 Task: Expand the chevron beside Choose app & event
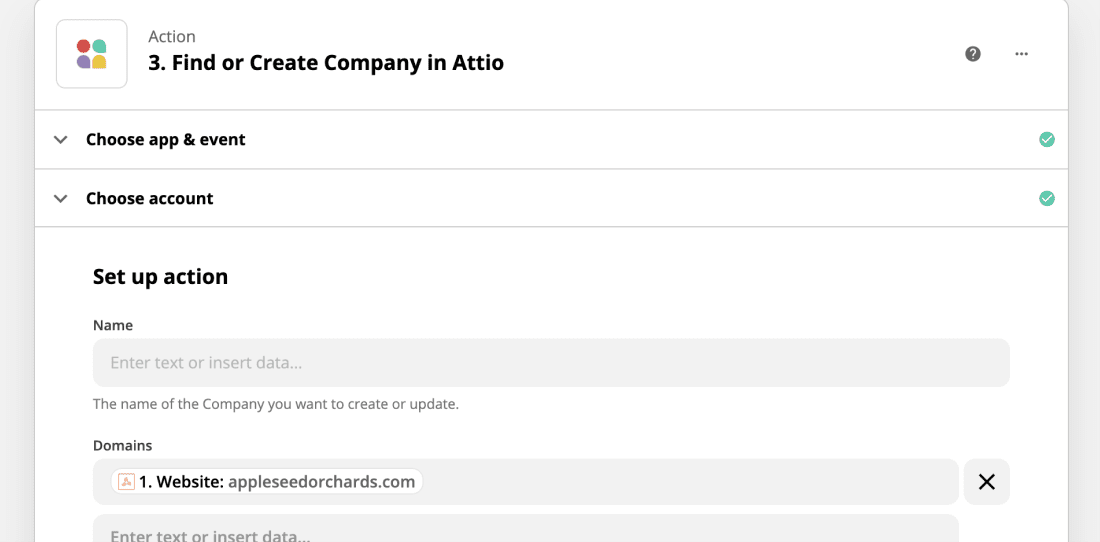click(x=61, y=140)
